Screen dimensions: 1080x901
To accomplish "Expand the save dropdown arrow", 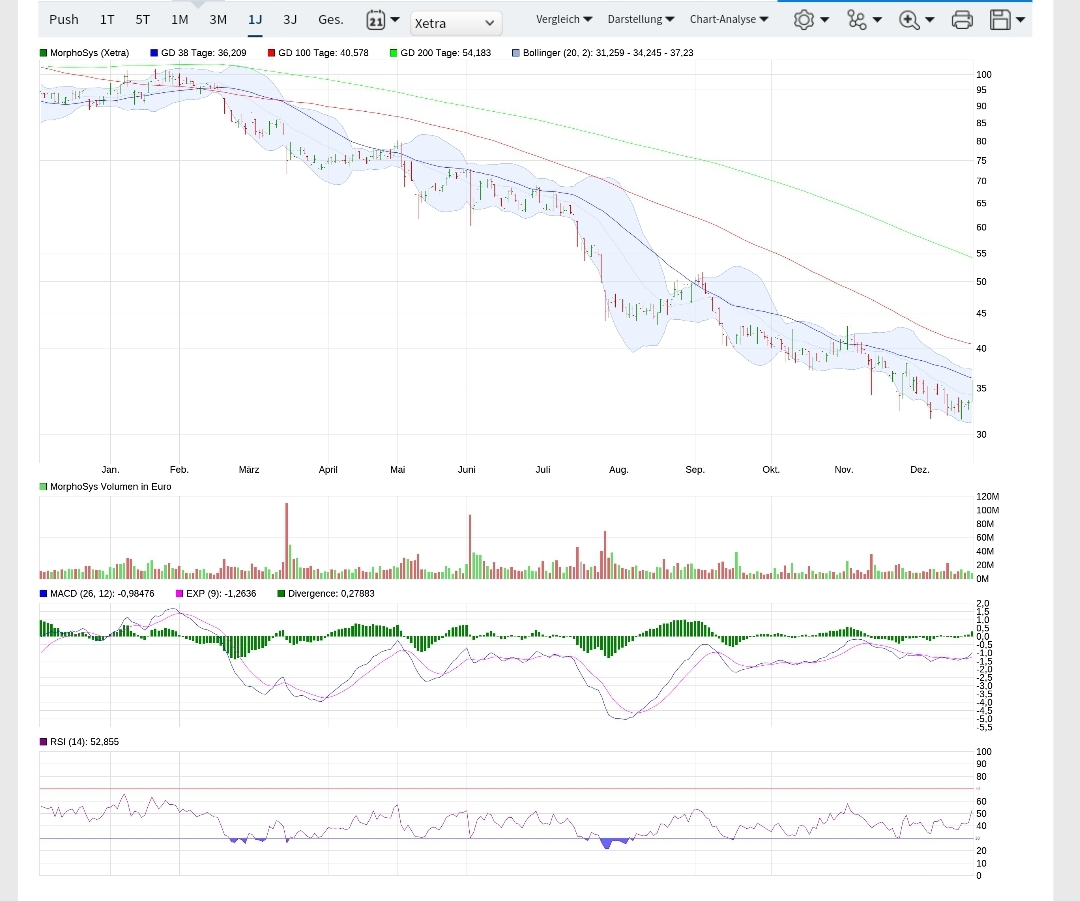I will [x=1021, y=20].
